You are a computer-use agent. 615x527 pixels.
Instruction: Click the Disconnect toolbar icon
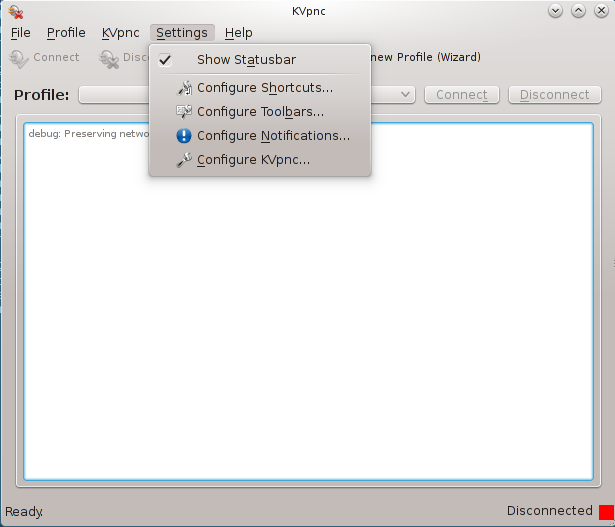click(x=109, y=59)
